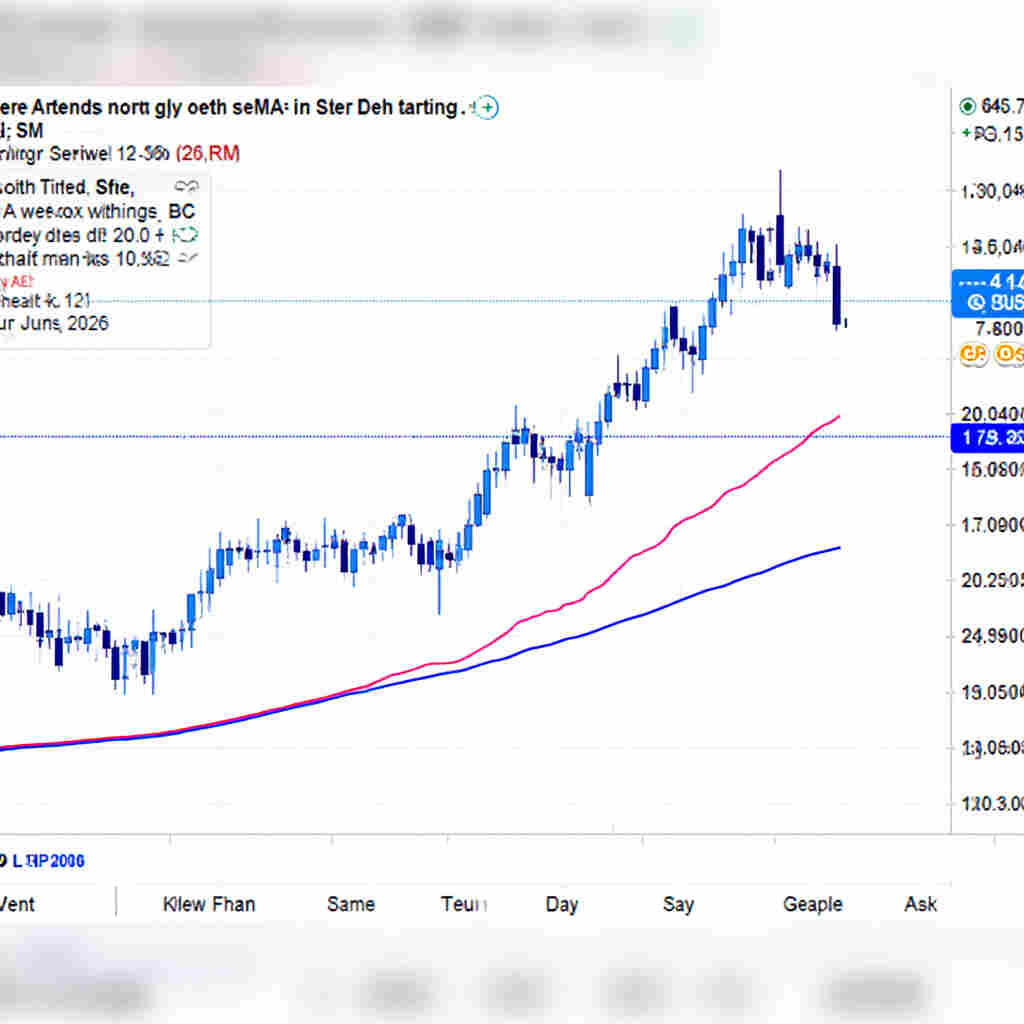Click the dark blue 179 price label

click(985, 437)
